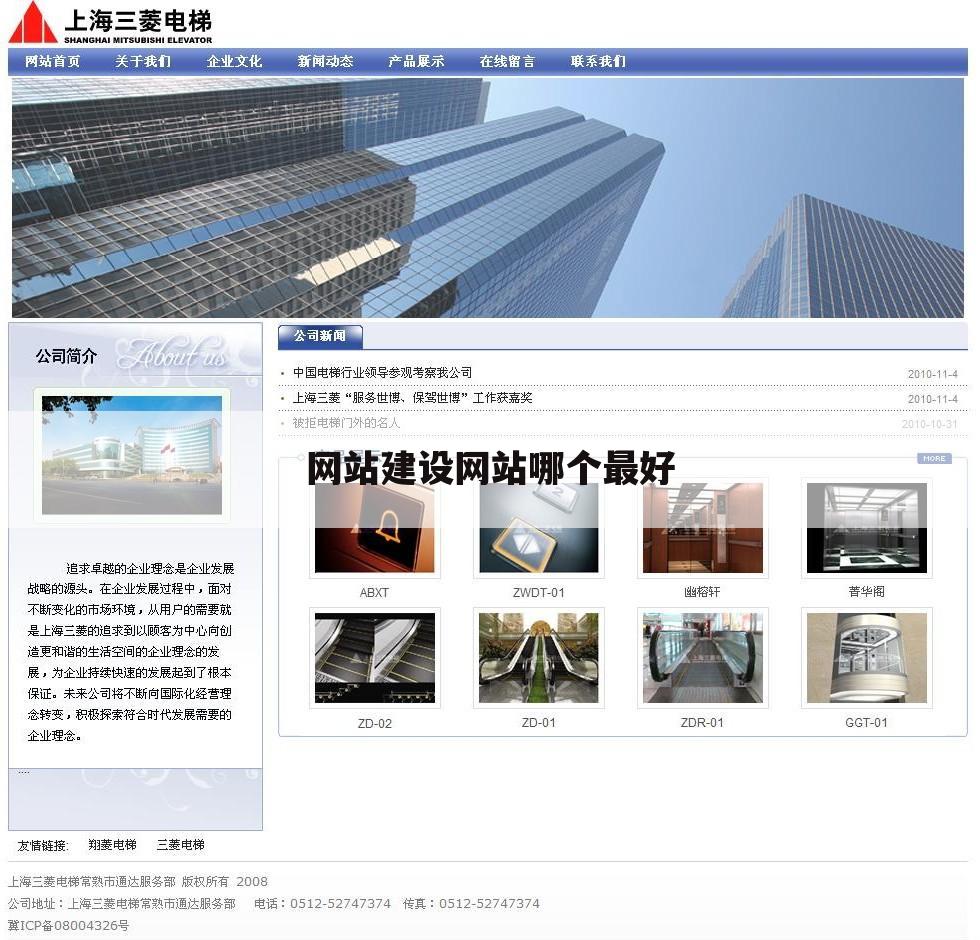980x940 pixels.
Task: Open the 联系我们 contact menu item
Action: 598,61
